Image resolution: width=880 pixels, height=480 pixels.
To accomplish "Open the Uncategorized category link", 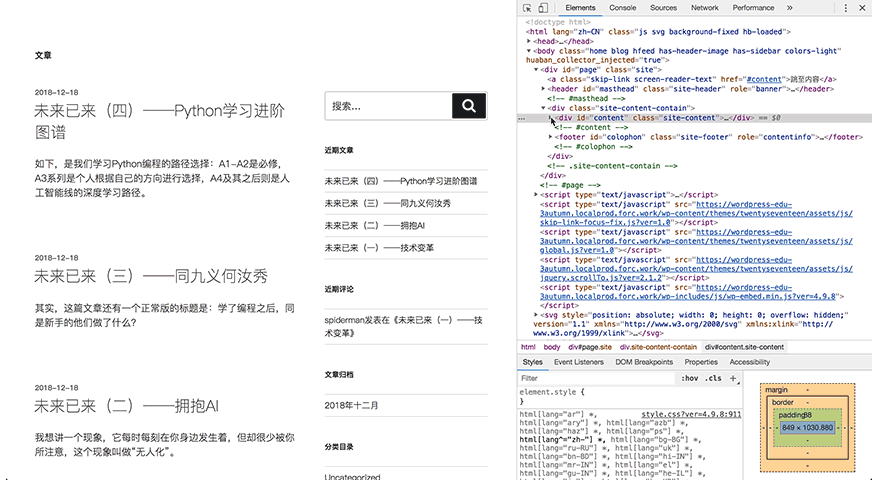I will point(352,477).
